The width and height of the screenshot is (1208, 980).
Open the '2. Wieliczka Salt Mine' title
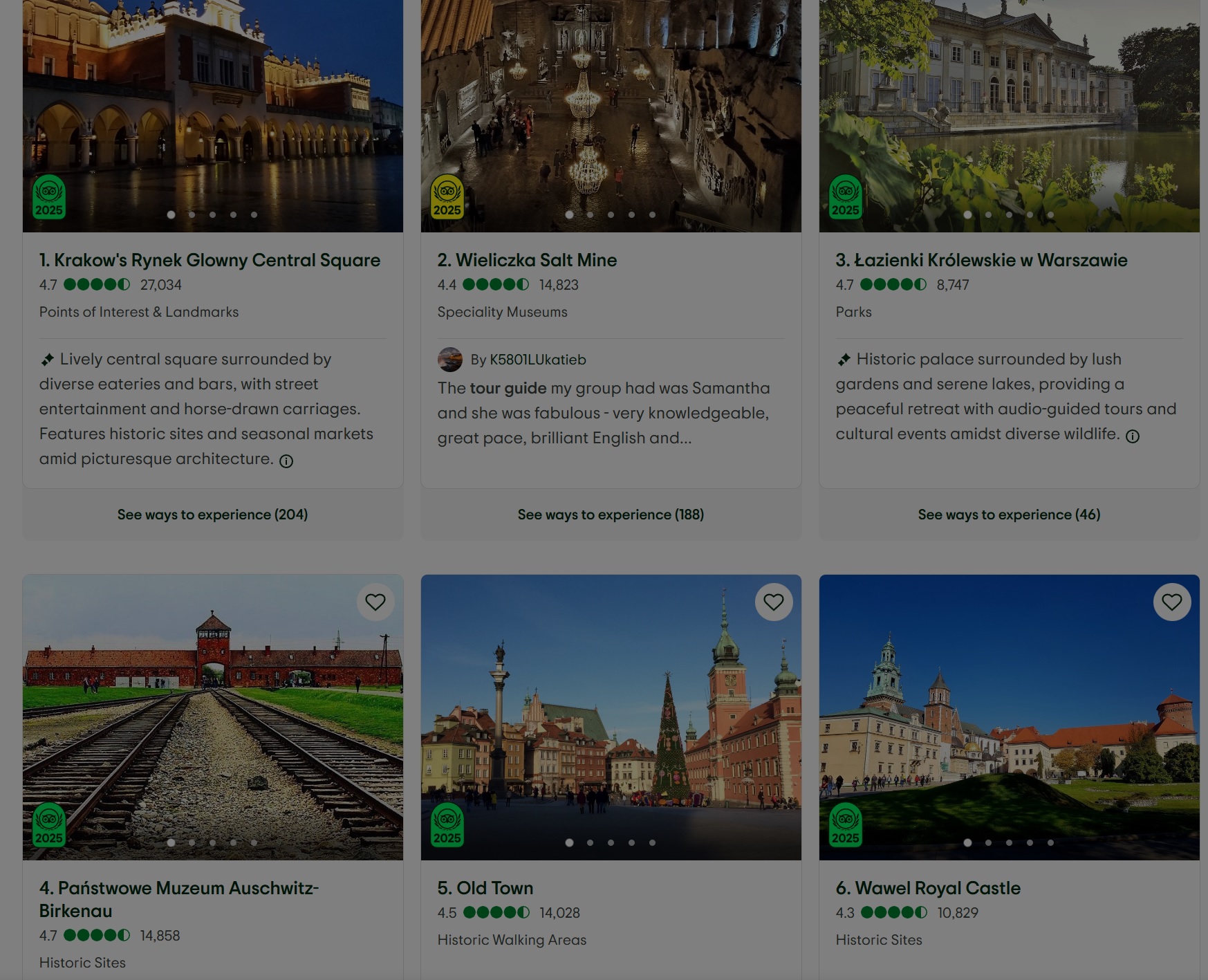527,260
